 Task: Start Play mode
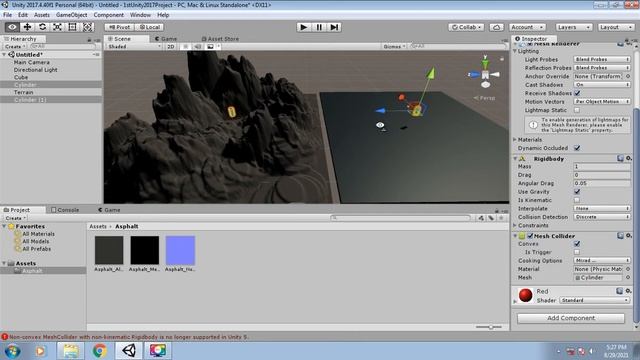[x=303, y=27]
